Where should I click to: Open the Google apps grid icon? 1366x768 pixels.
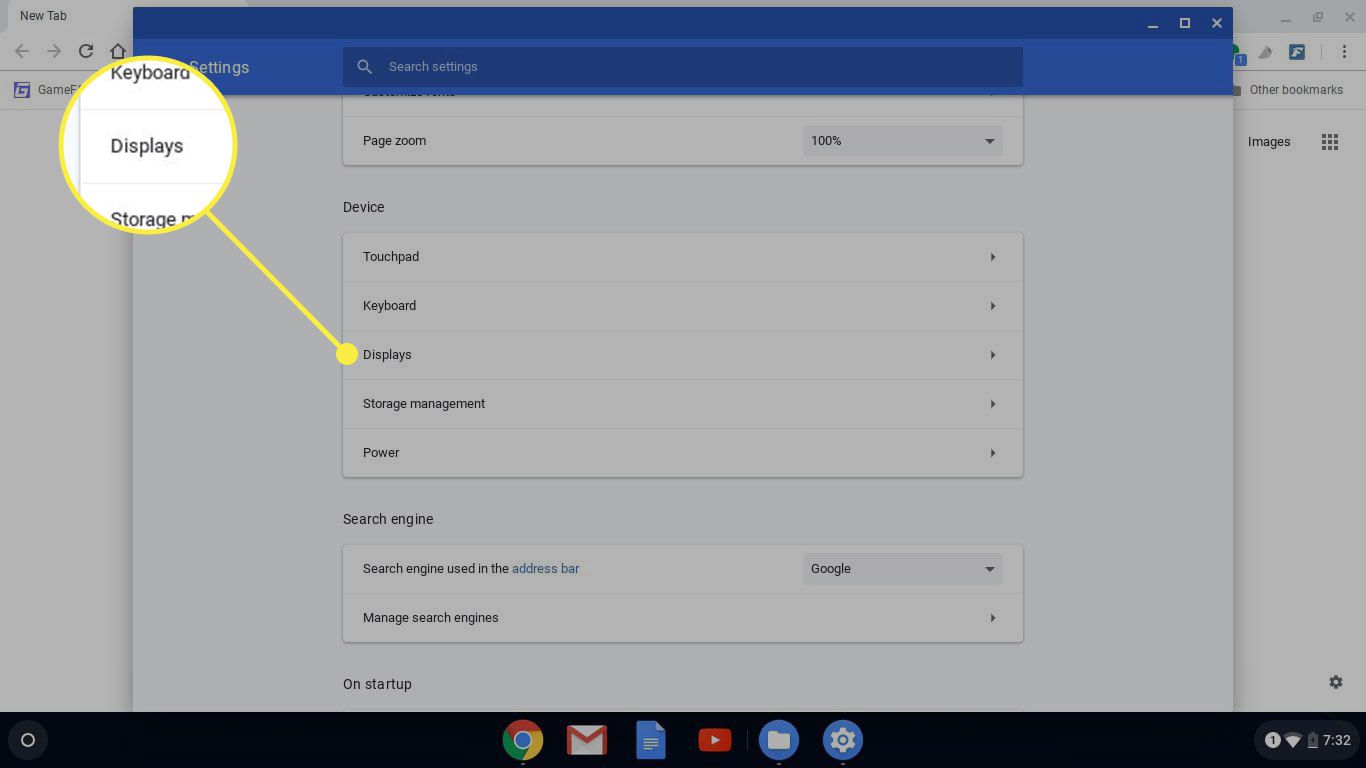coord(1329,142)
